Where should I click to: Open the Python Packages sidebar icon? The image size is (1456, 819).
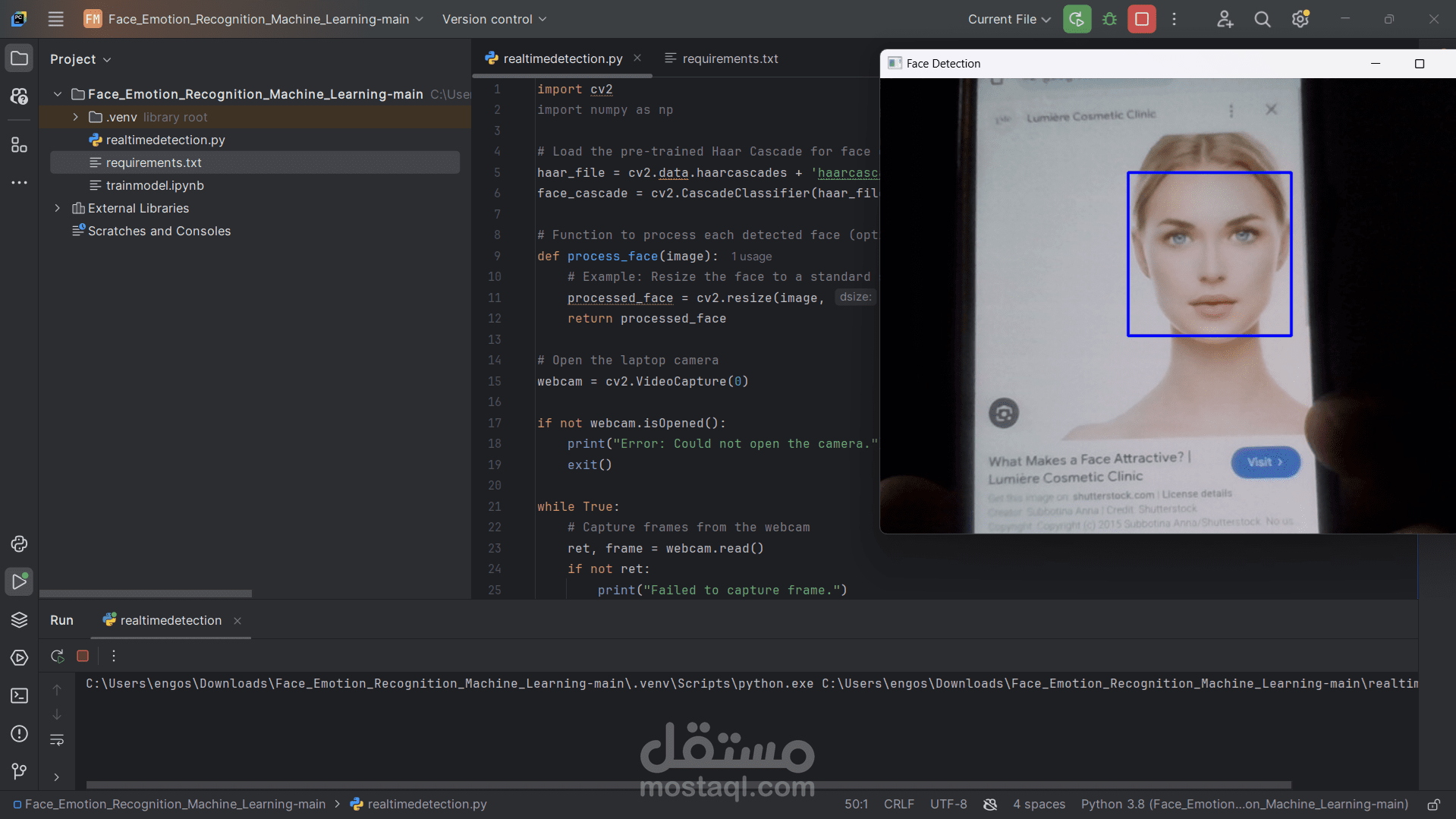click(19, 543)
